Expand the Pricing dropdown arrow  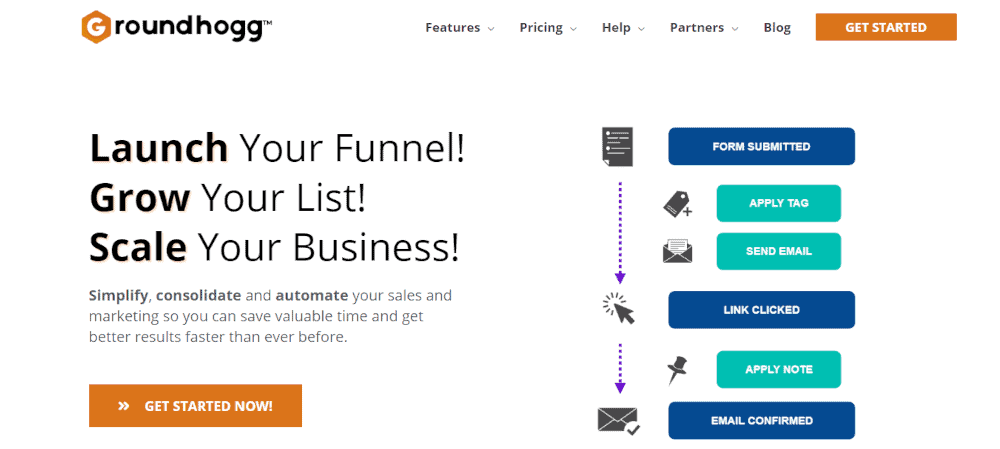[573, 29]
